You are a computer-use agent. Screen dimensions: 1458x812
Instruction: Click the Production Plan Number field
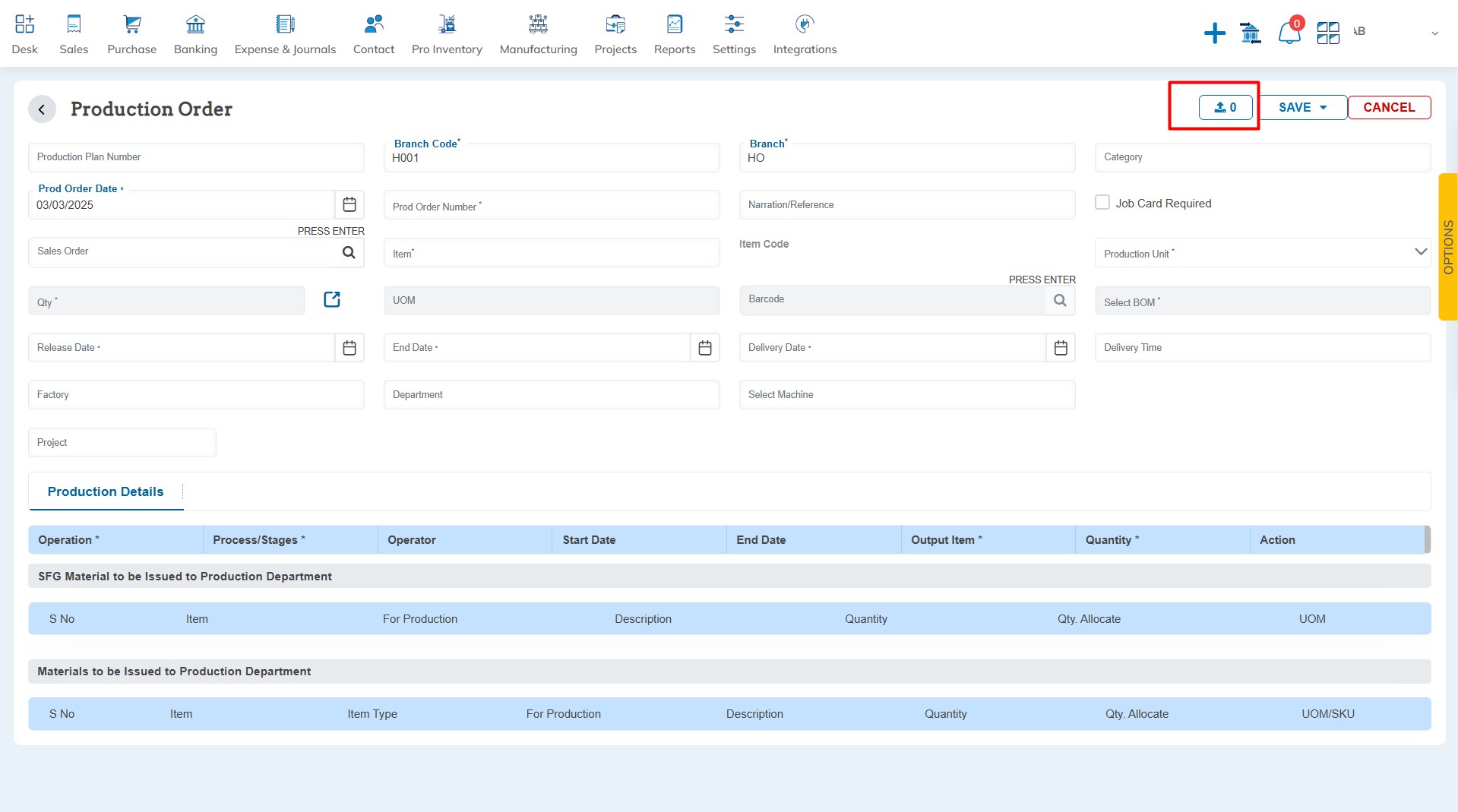pos(196,157)
